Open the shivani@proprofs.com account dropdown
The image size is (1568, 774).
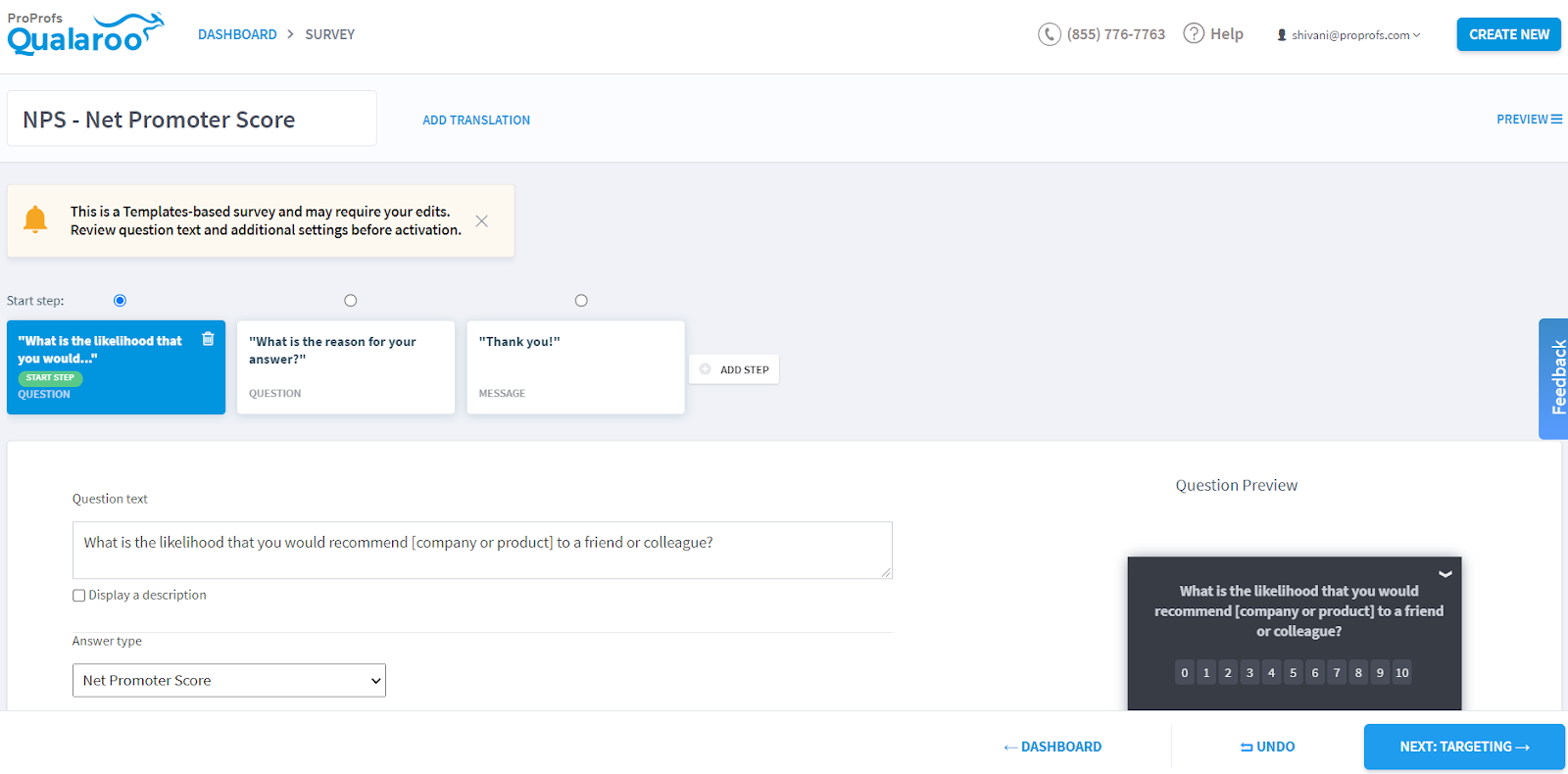1348,35
